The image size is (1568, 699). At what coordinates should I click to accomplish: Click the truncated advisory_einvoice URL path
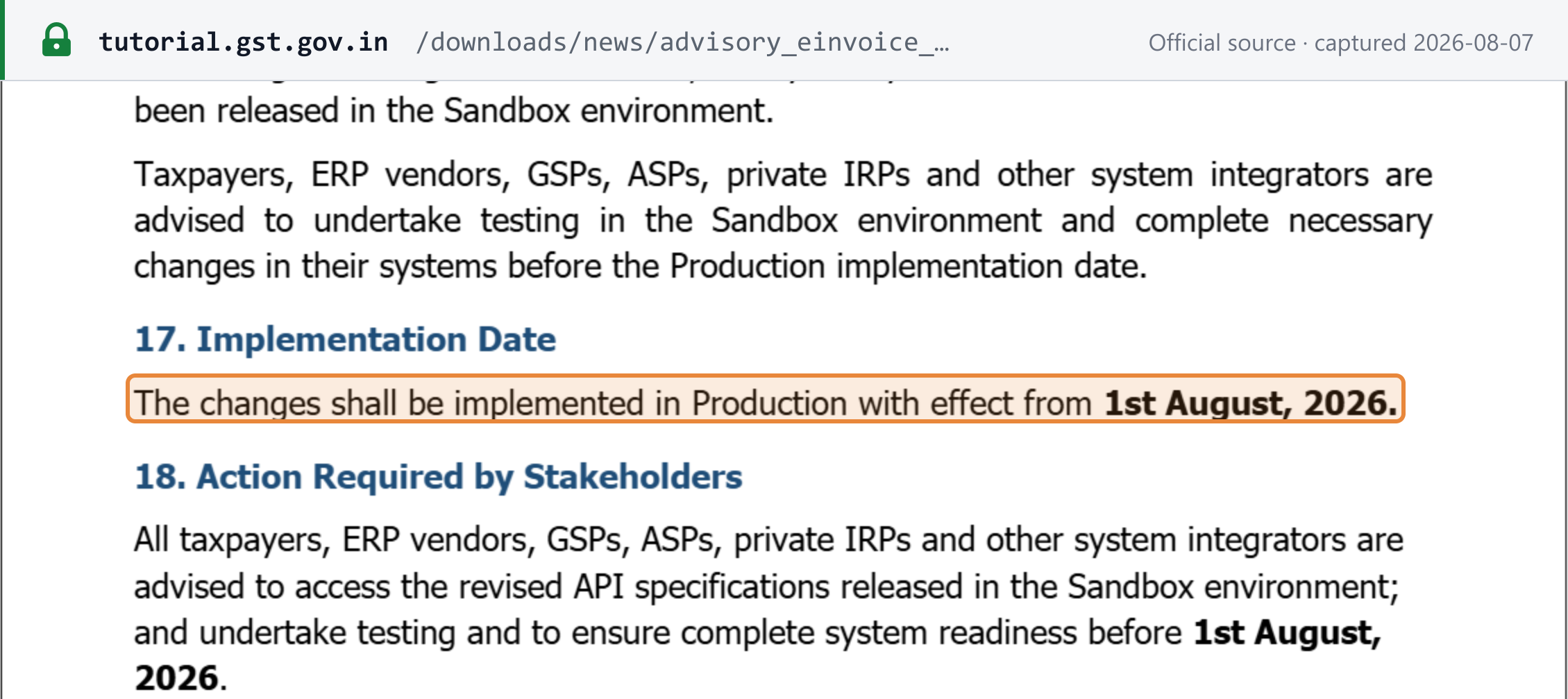[682, 43]
